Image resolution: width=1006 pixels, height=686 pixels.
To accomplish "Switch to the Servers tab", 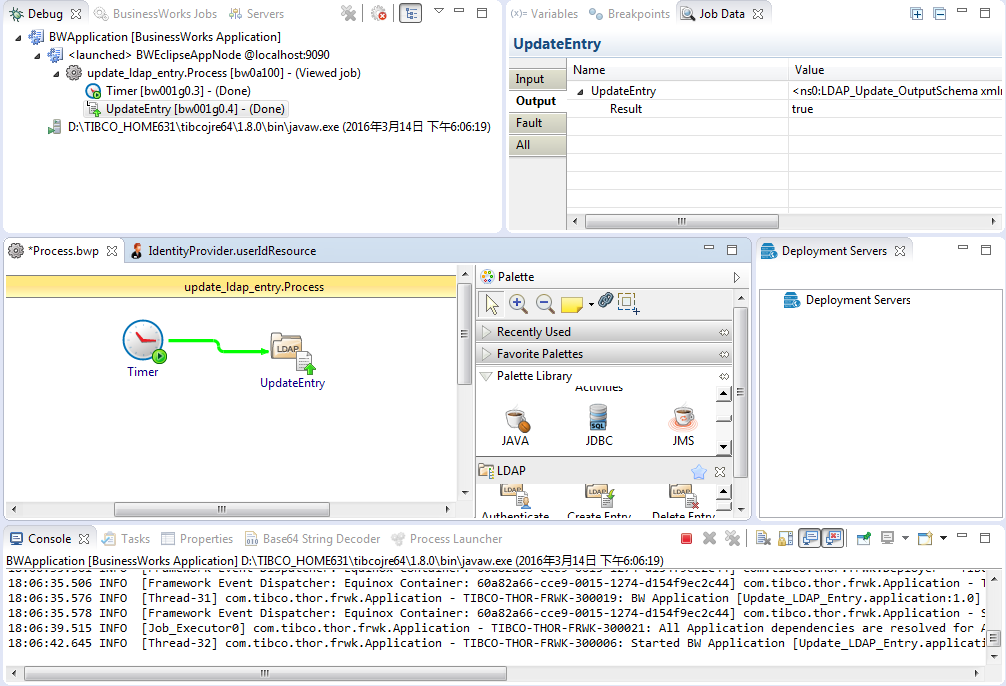I will click(257, 13).
